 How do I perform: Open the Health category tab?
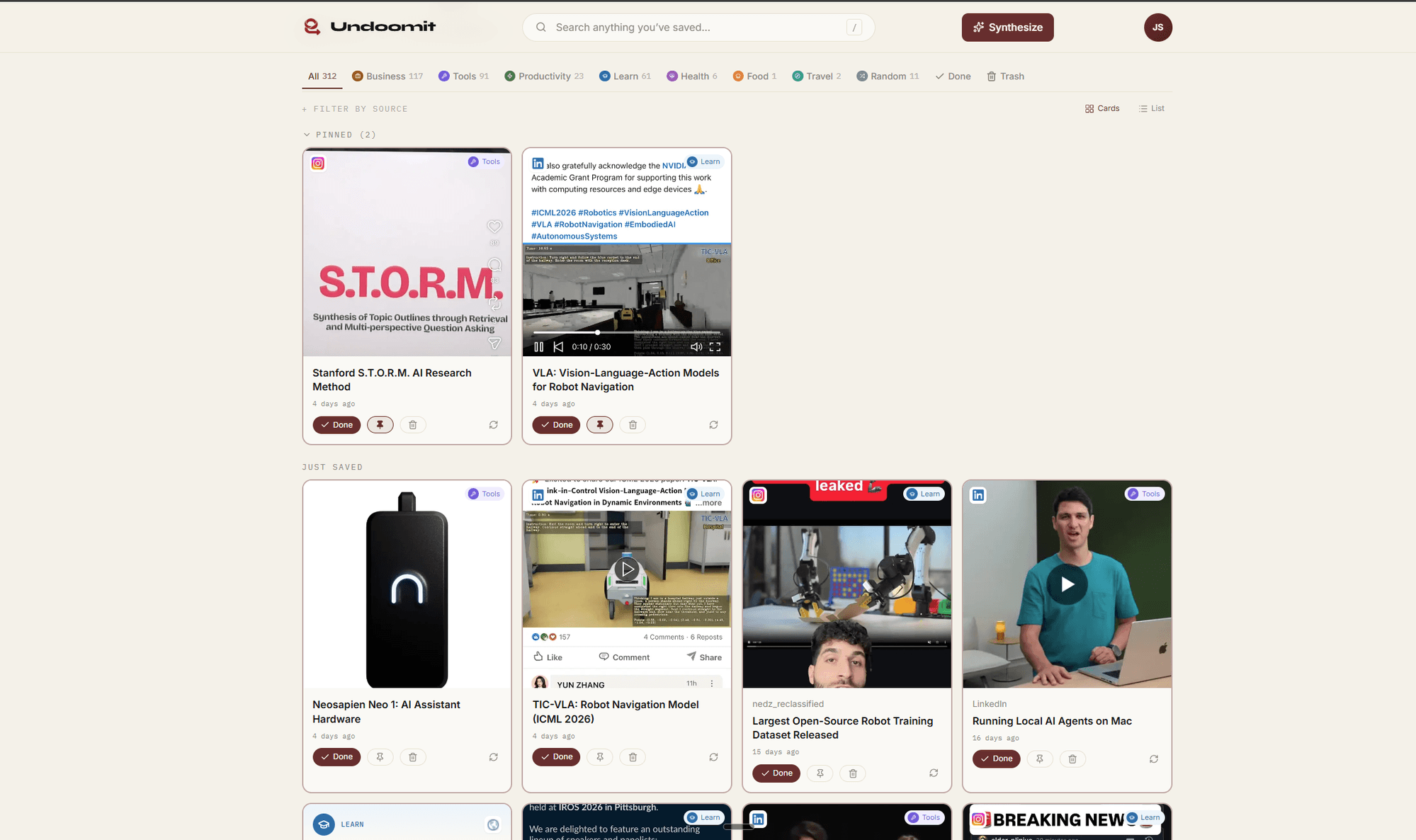(692, 76)
